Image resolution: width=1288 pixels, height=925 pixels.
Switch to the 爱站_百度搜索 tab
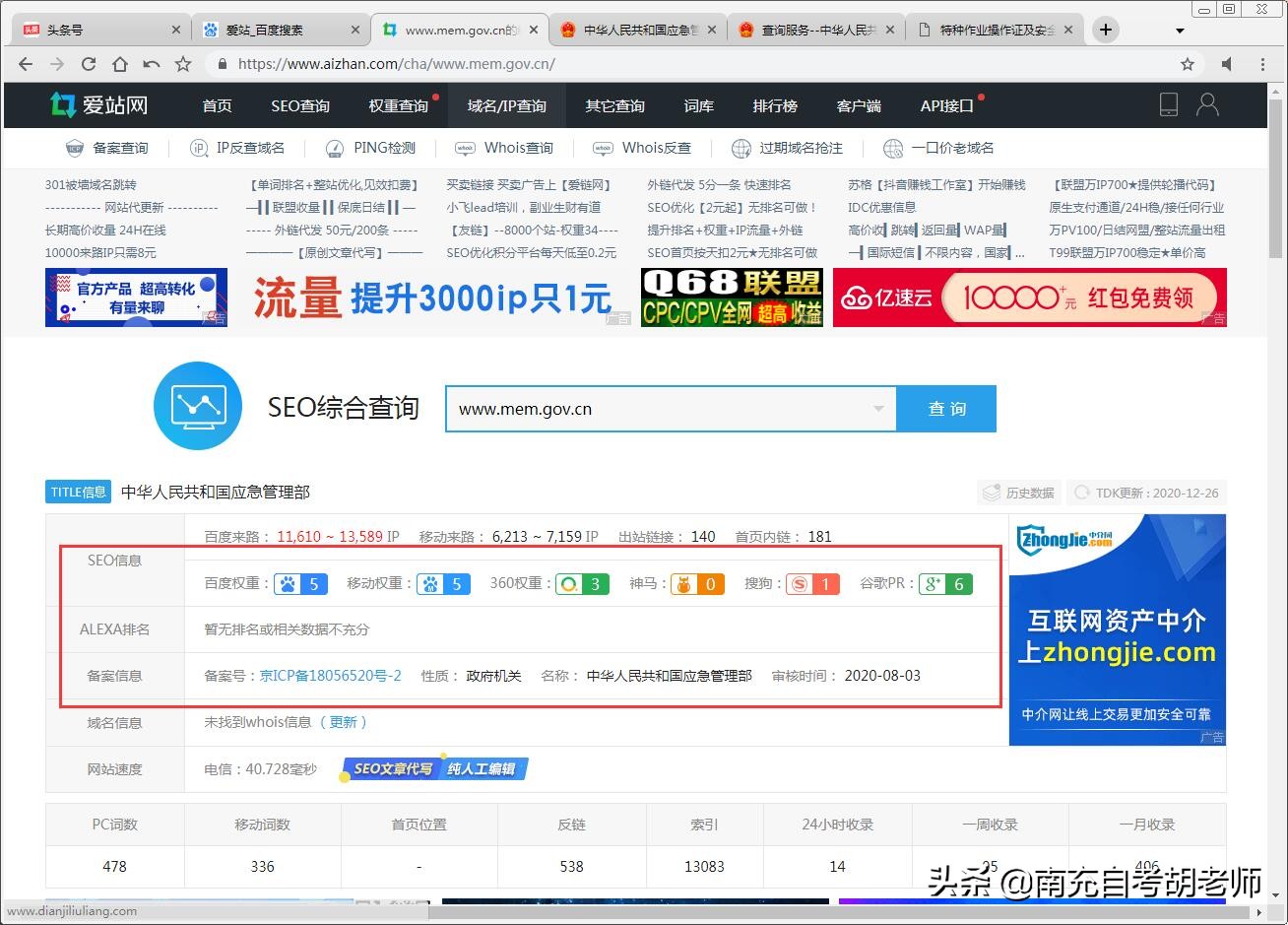282,30
